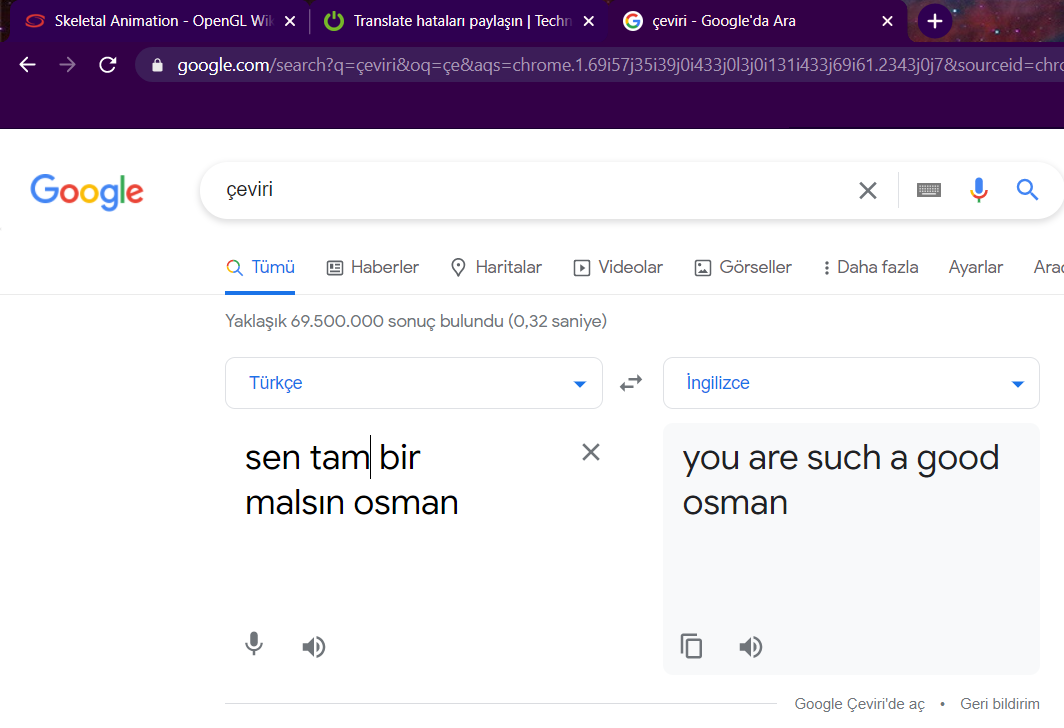Open a new tab with the plus button
This screenshot has width=1064, height=728.
[934, 21]
